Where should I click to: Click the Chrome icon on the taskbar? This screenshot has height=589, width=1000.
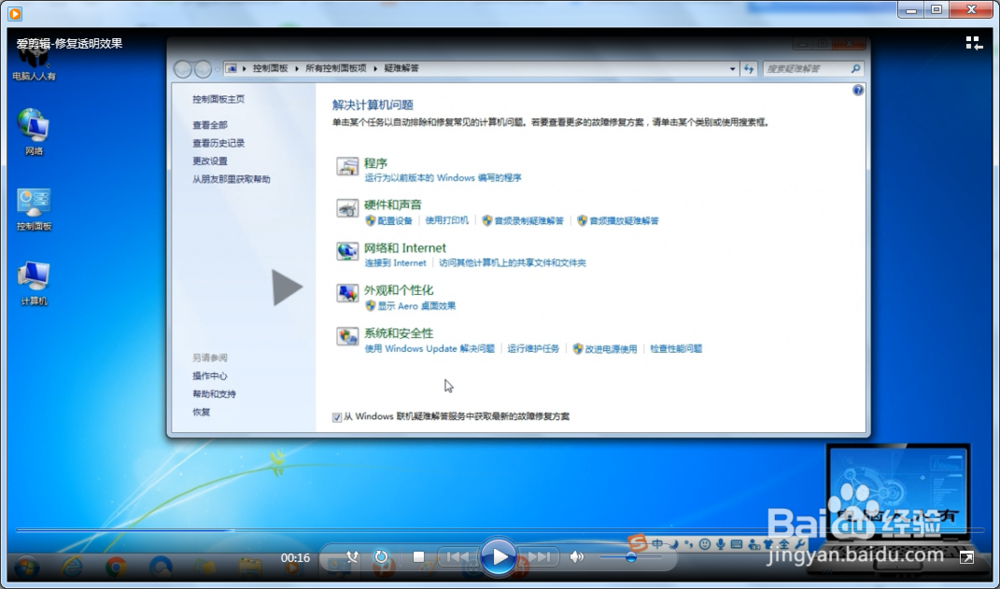(115, 566)
